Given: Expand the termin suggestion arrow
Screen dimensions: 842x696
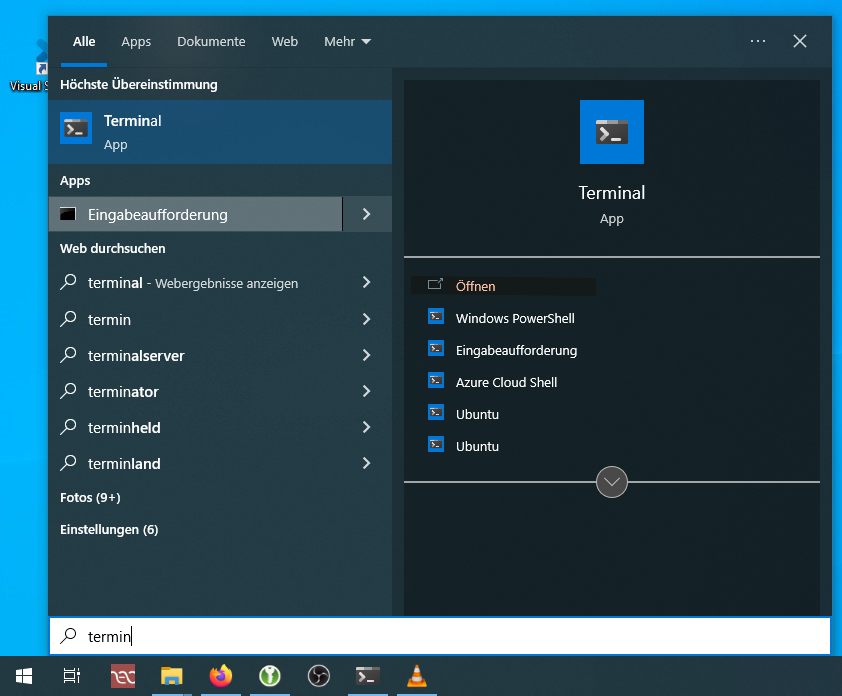Looking at the screenshot, I should click(367, 320).
